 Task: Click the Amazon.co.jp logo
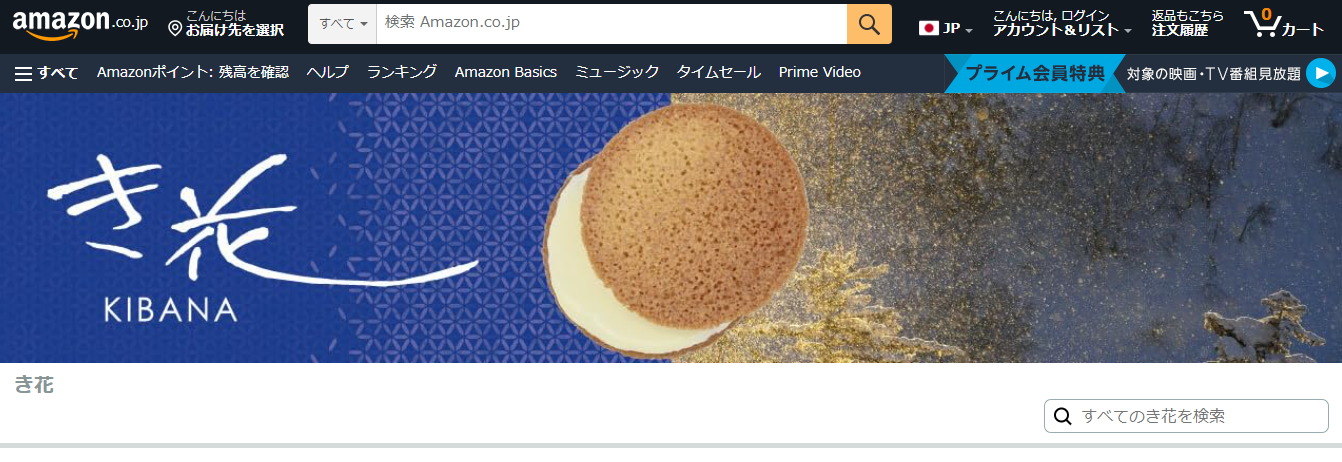80,25
